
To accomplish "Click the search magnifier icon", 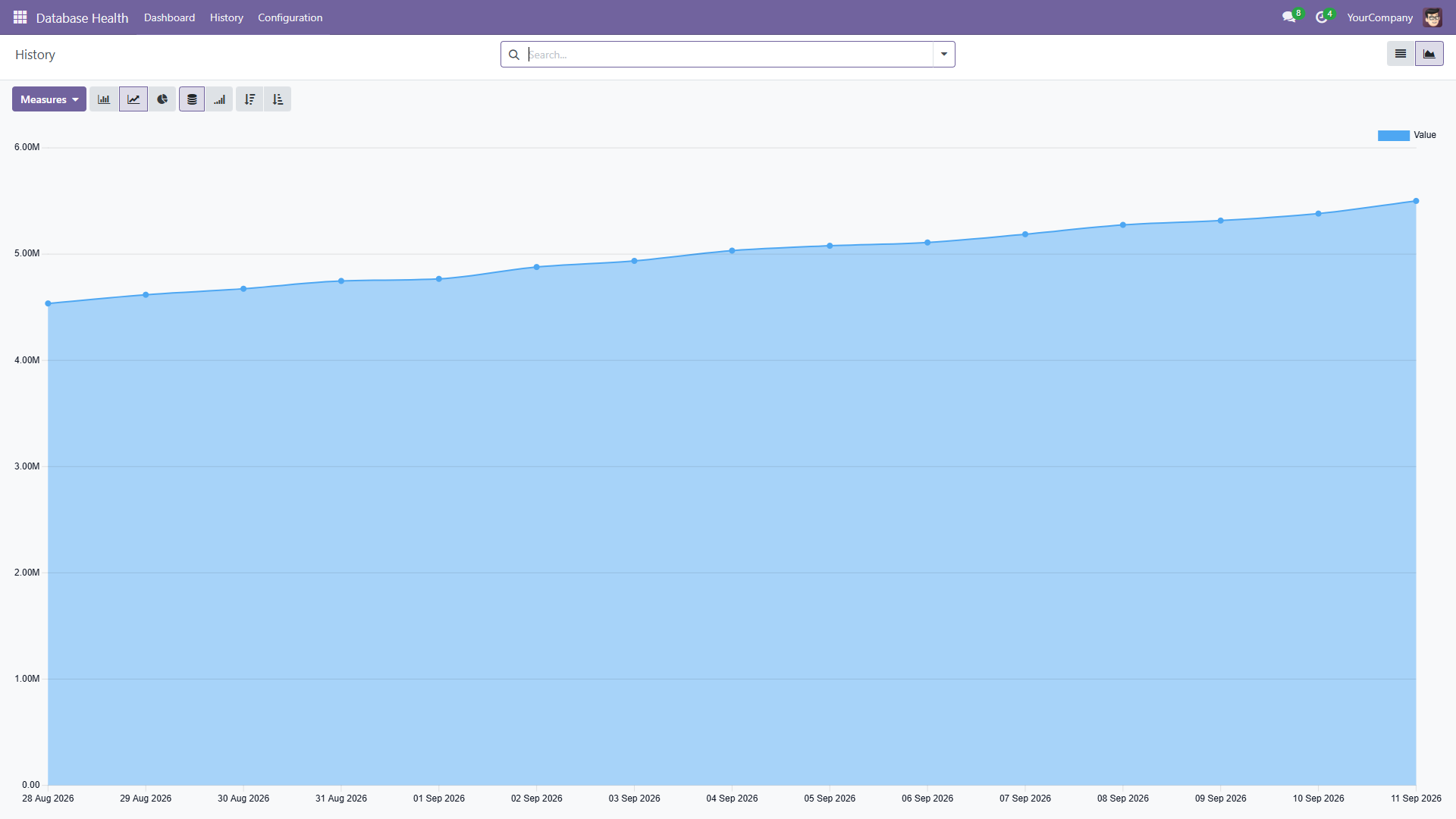I will point(514,55).
